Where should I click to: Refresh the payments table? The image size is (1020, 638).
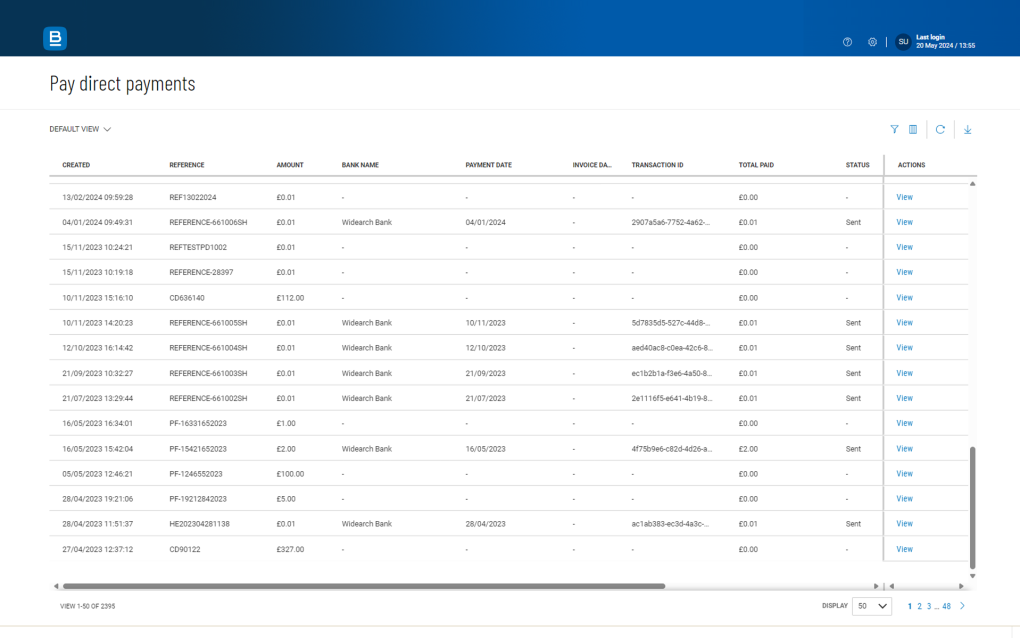point(940,129)
